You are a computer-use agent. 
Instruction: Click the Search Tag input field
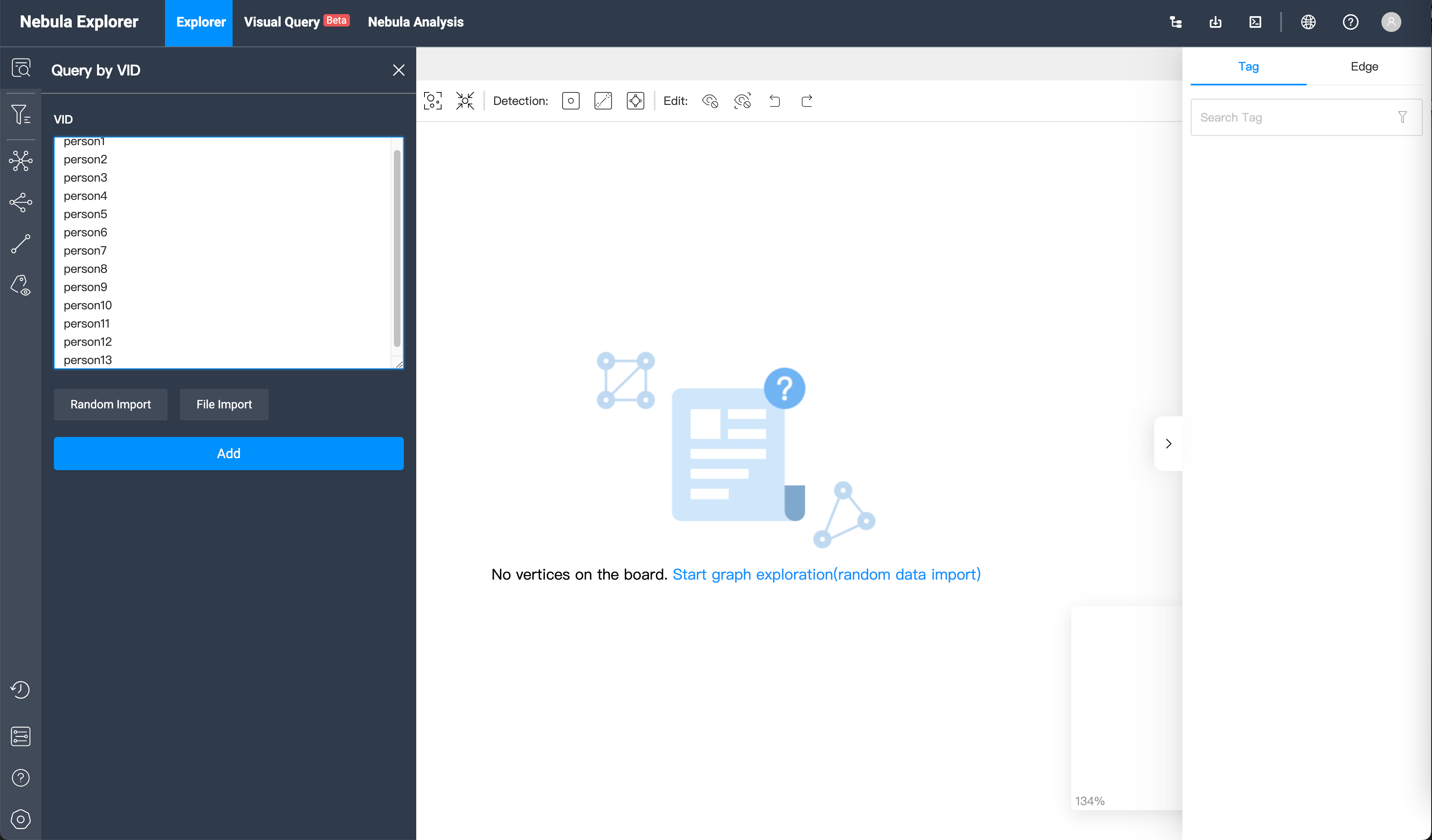[1306, 117]
